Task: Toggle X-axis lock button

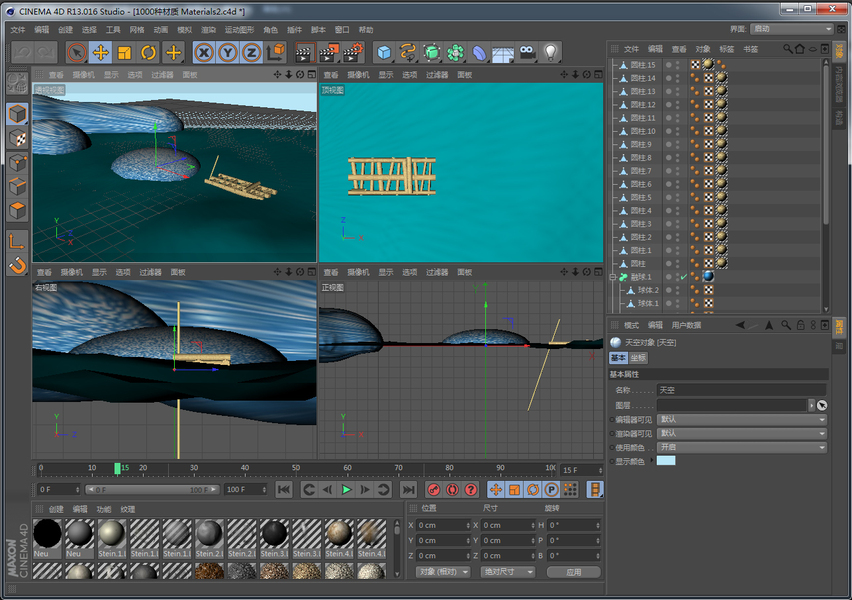Action: [203, 52]
